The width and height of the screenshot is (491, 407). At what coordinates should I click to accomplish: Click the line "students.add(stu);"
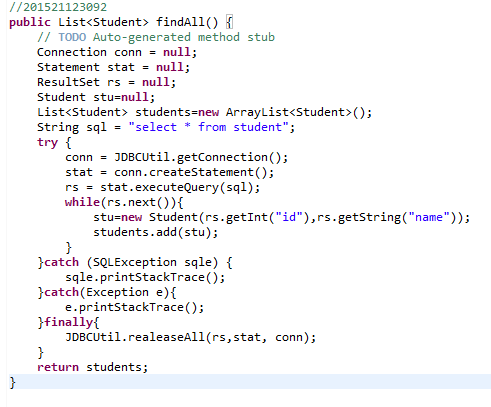[x=156, y=232]
